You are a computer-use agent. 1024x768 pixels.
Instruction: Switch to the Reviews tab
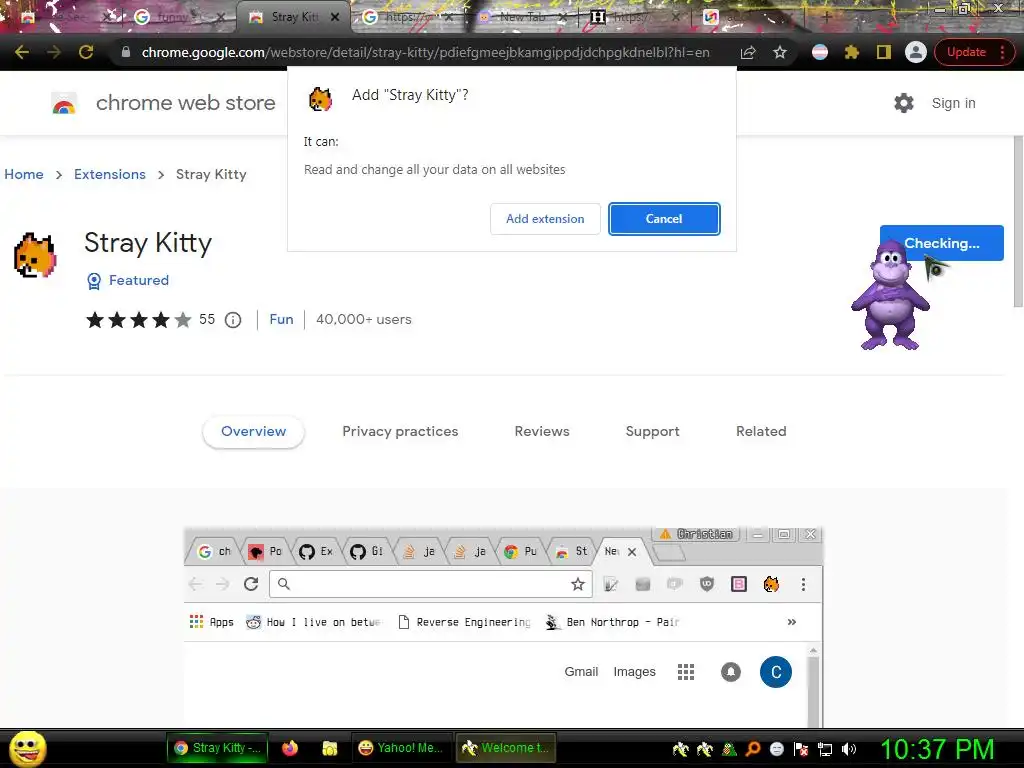pos(542,431)
